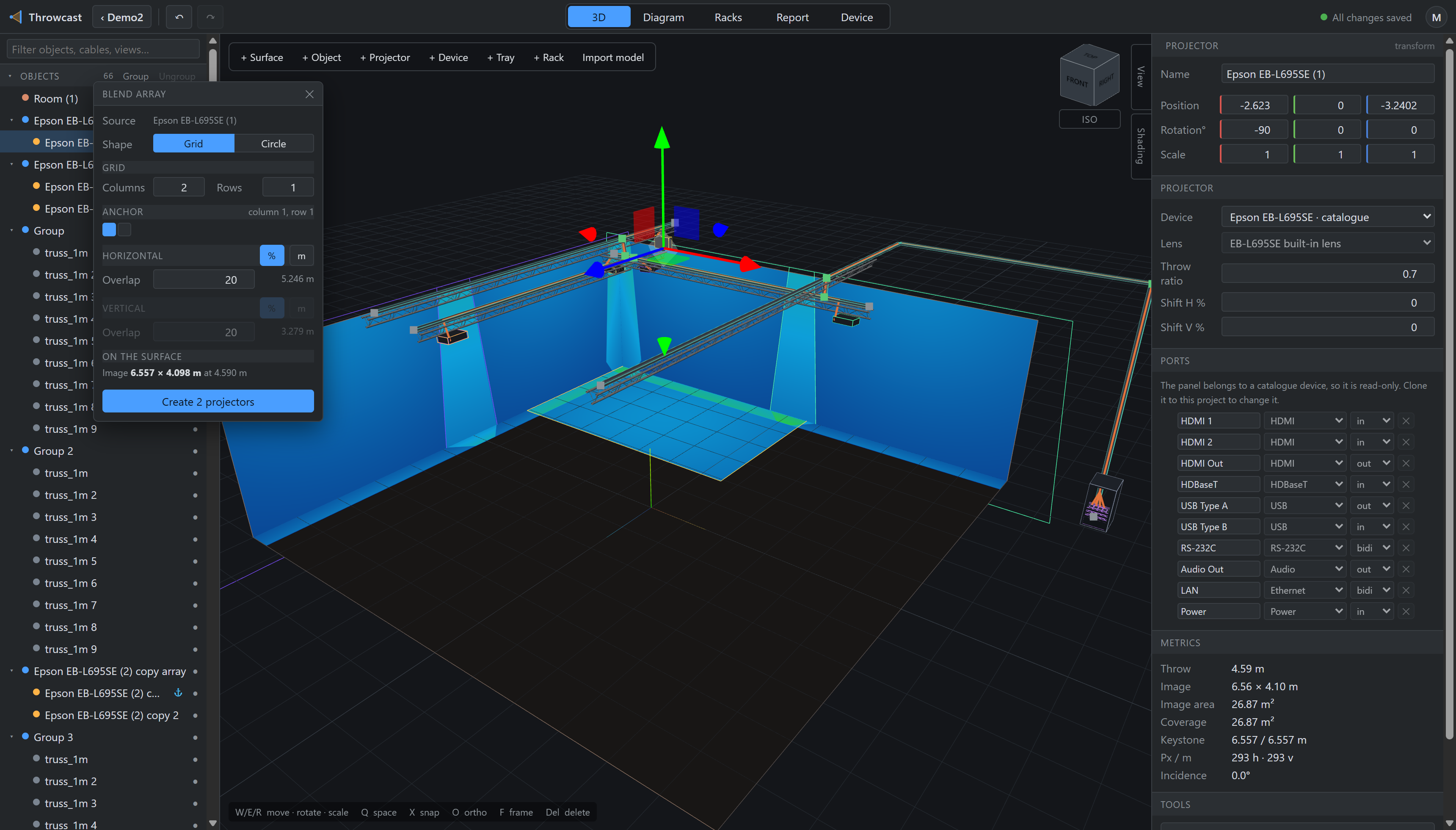
Task: Click the scroll-up arrow of the objects list
Action: point(212,41)
